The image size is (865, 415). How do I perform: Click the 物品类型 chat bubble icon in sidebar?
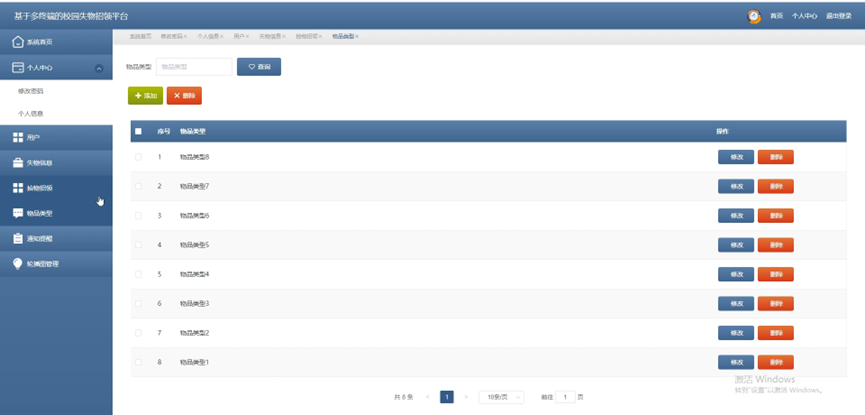(18, 214)
